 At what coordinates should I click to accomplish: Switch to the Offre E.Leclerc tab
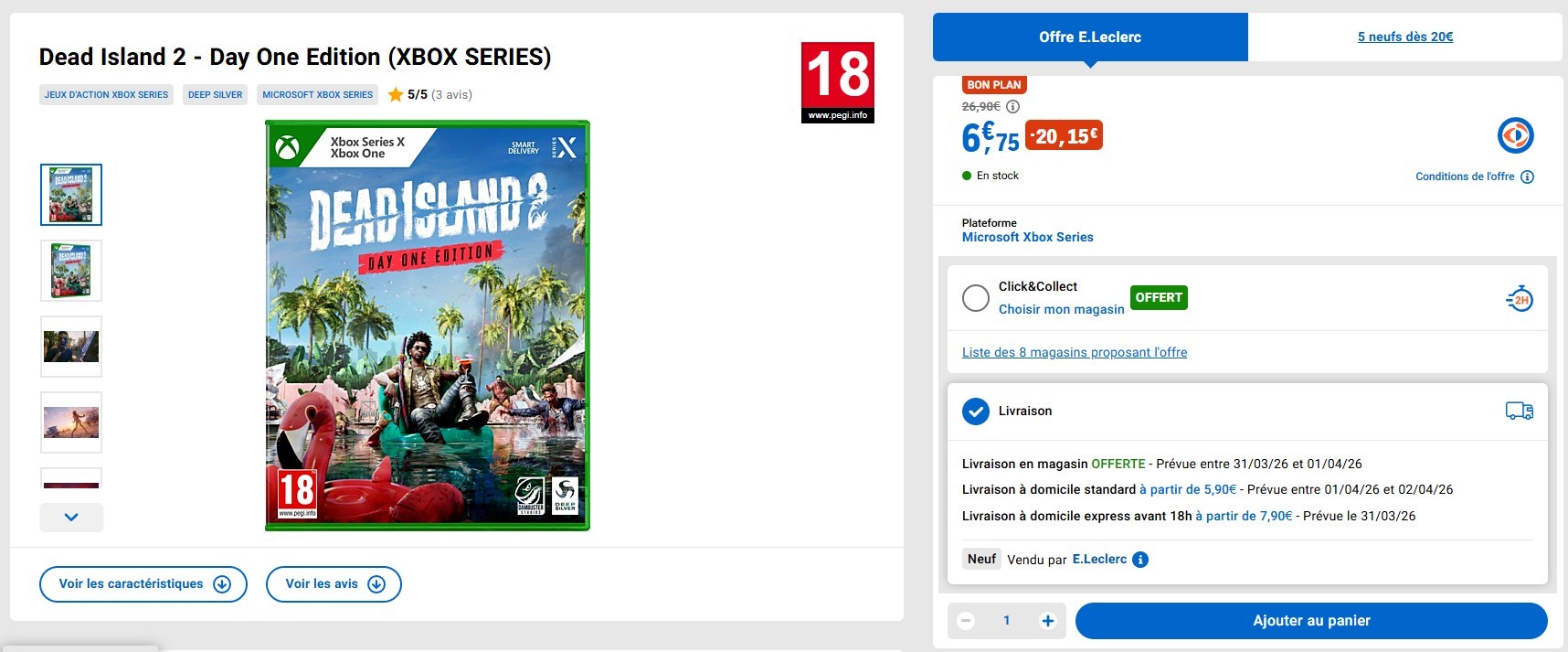tap(1090, 37)
